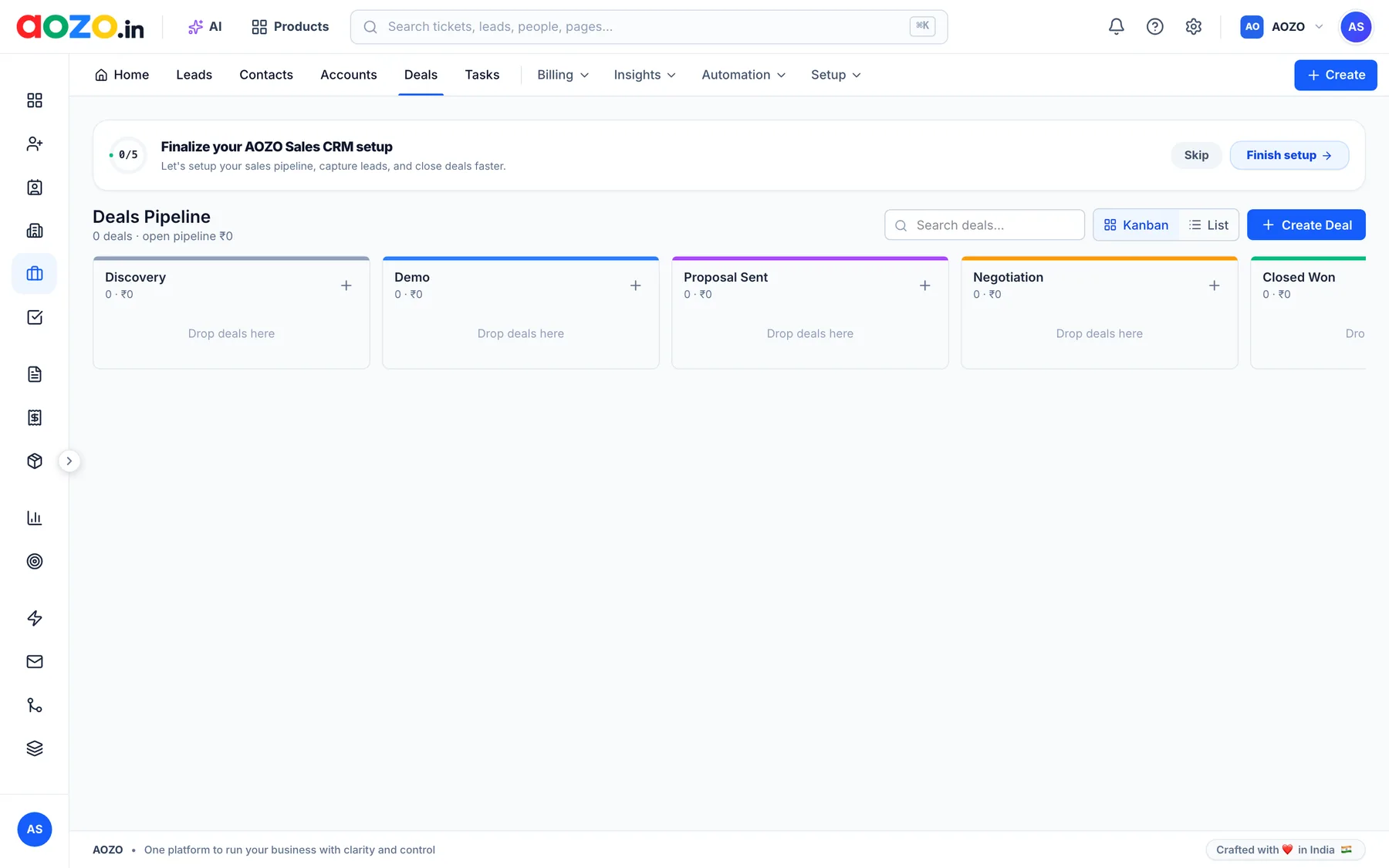Expand the Automation dropdown menu
Viewport: 1389px width, 868px height.
point(744,75)
